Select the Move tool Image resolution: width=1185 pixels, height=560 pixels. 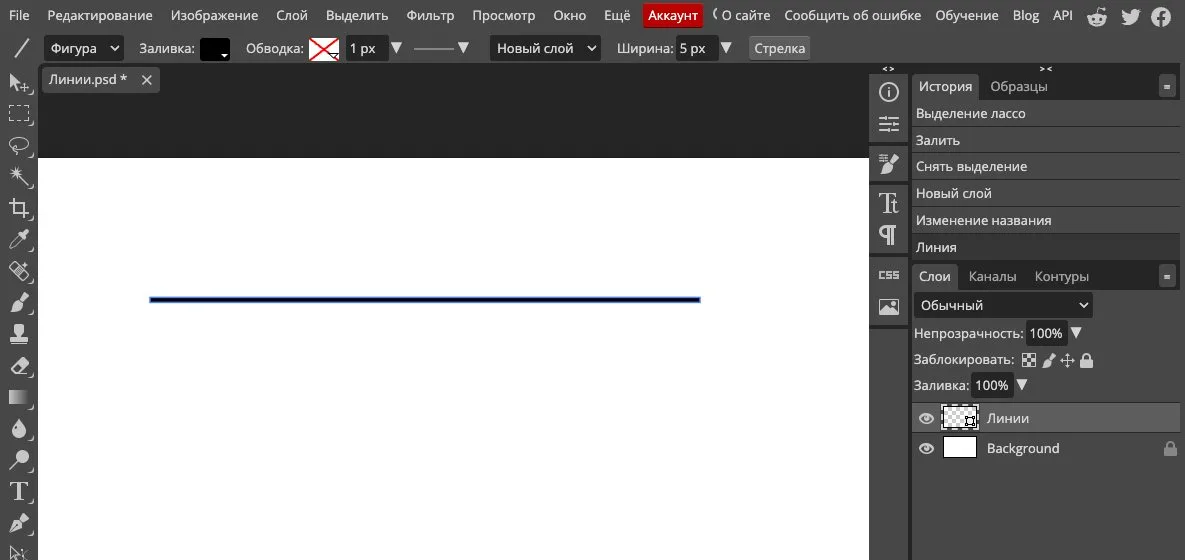[x=18, y=82]
